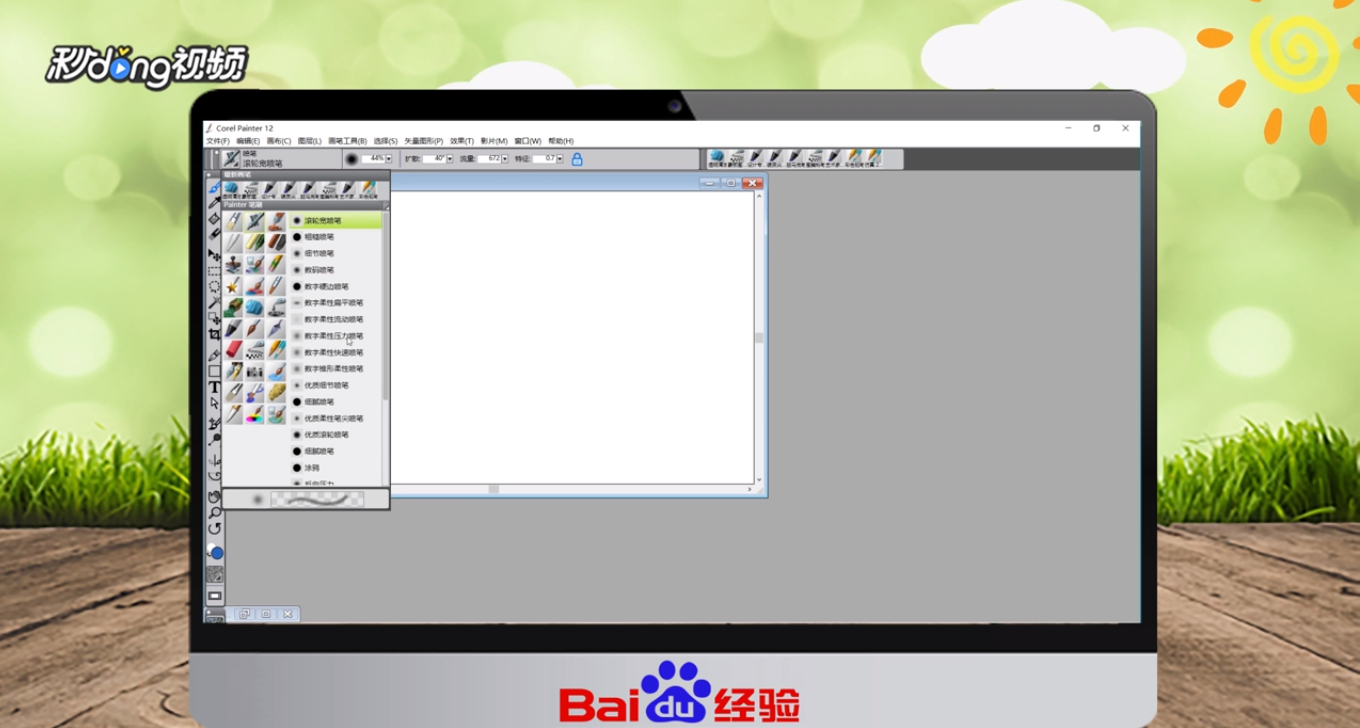
Task: Expand the 扩散 40° dropdown arrow
Action: point(450,159)
